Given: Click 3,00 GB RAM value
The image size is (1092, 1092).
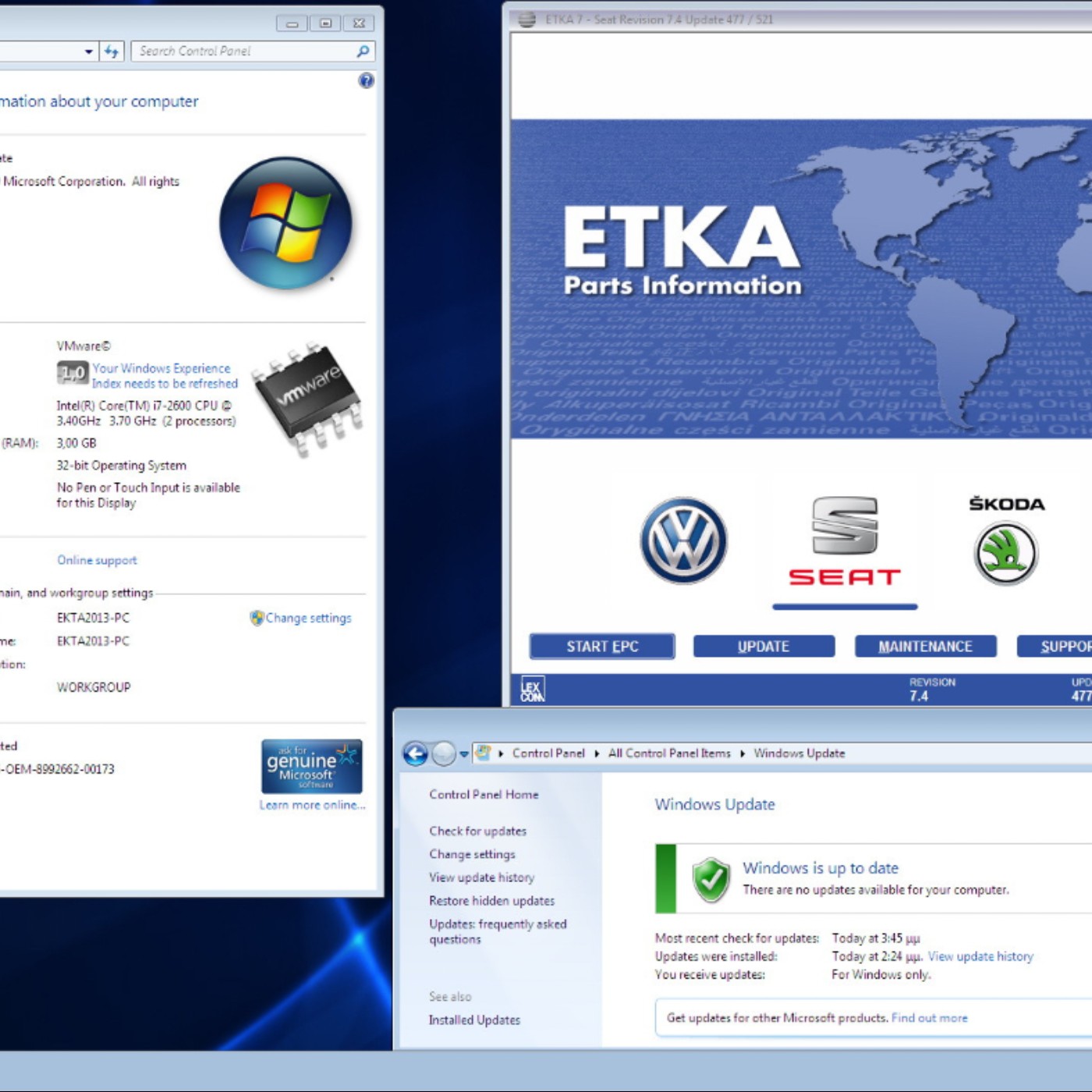Looking at the screenshot, I should (76, 443).
